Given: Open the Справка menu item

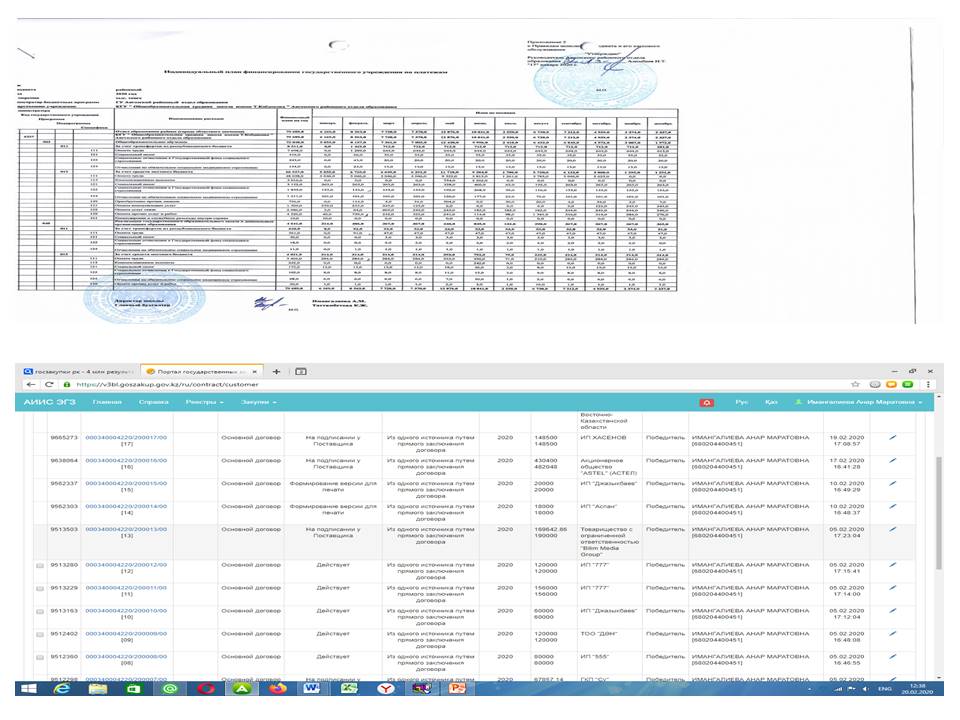Looking at the screenshot, I should 154,402.
